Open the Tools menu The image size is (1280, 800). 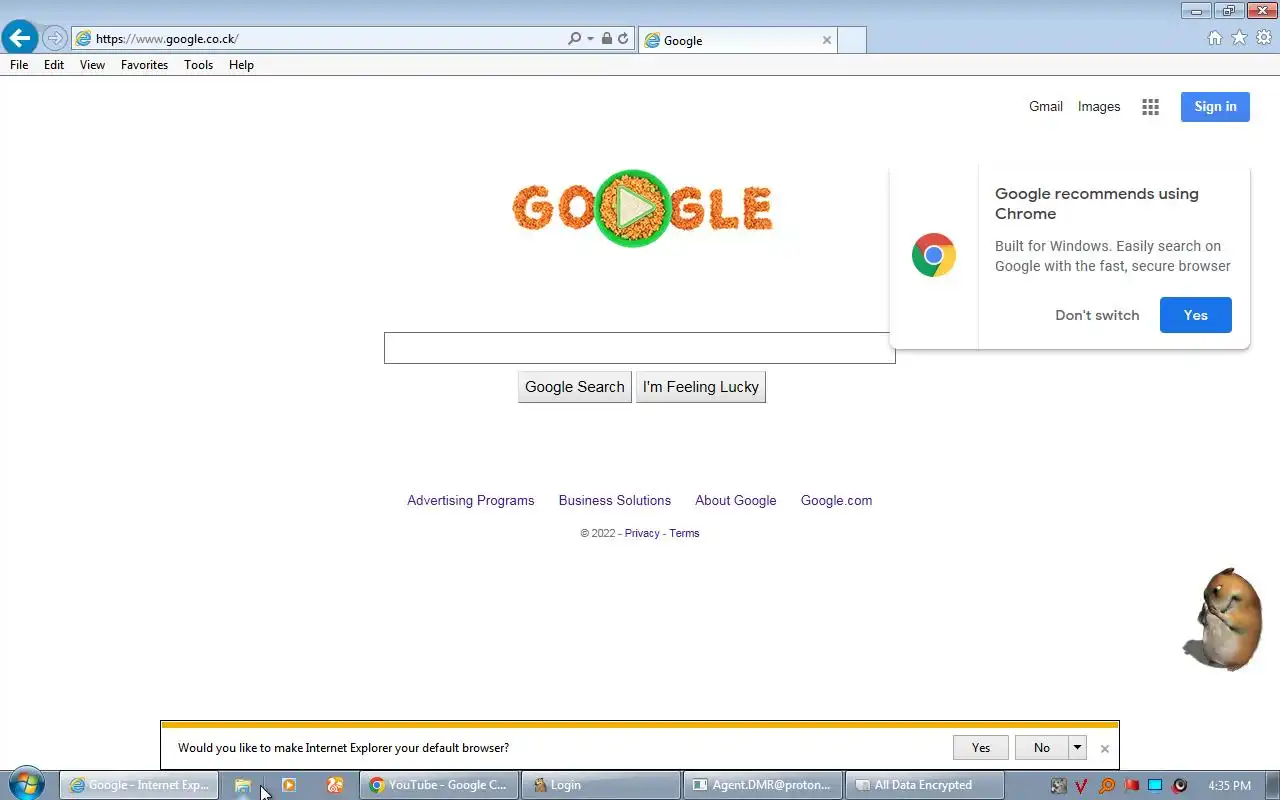pos(198,65)
